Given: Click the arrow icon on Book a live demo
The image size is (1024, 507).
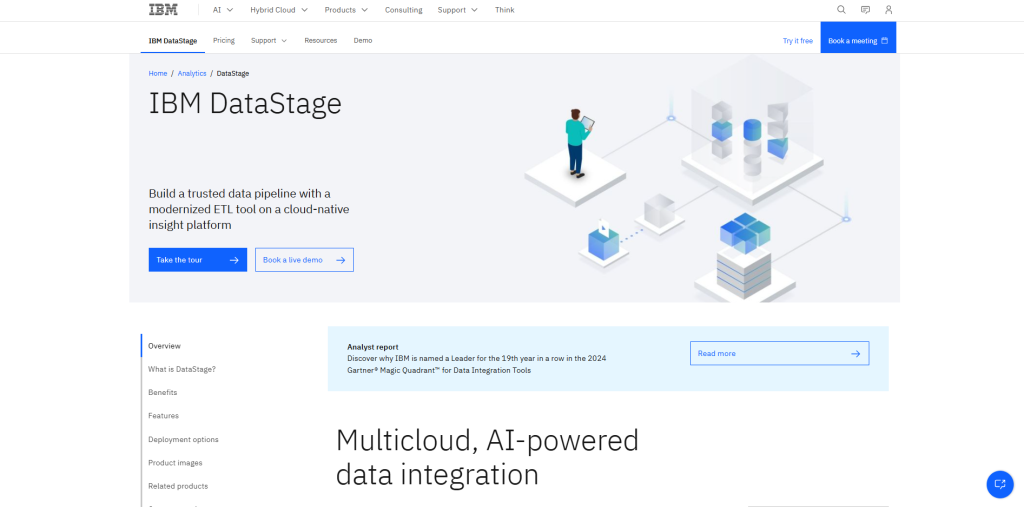Looking at the screenshot, I should (x=340, y=260).
